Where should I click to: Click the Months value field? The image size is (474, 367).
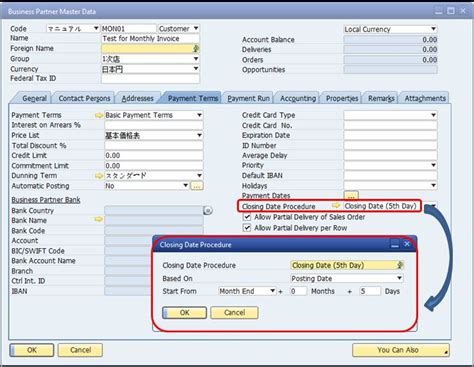(298, 291)
